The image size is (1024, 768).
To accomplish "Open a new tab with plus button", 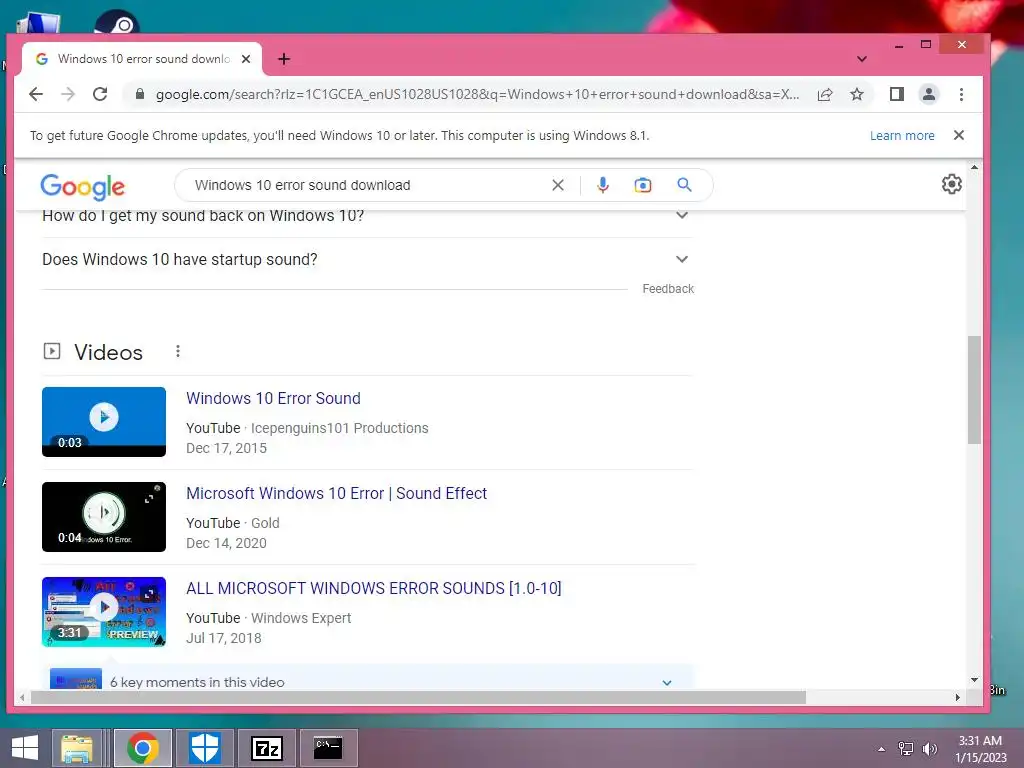I will (284, 59).
